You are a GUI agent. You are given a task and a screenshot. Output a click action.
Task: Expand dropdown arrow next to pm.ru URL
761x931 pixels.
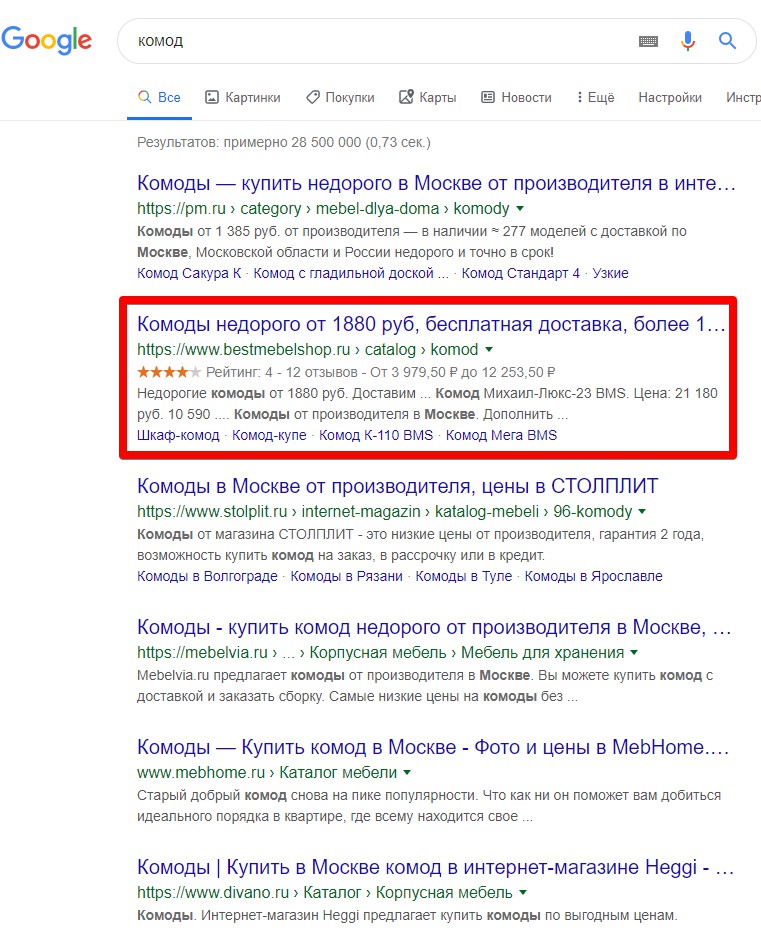[x=520, y=209]
